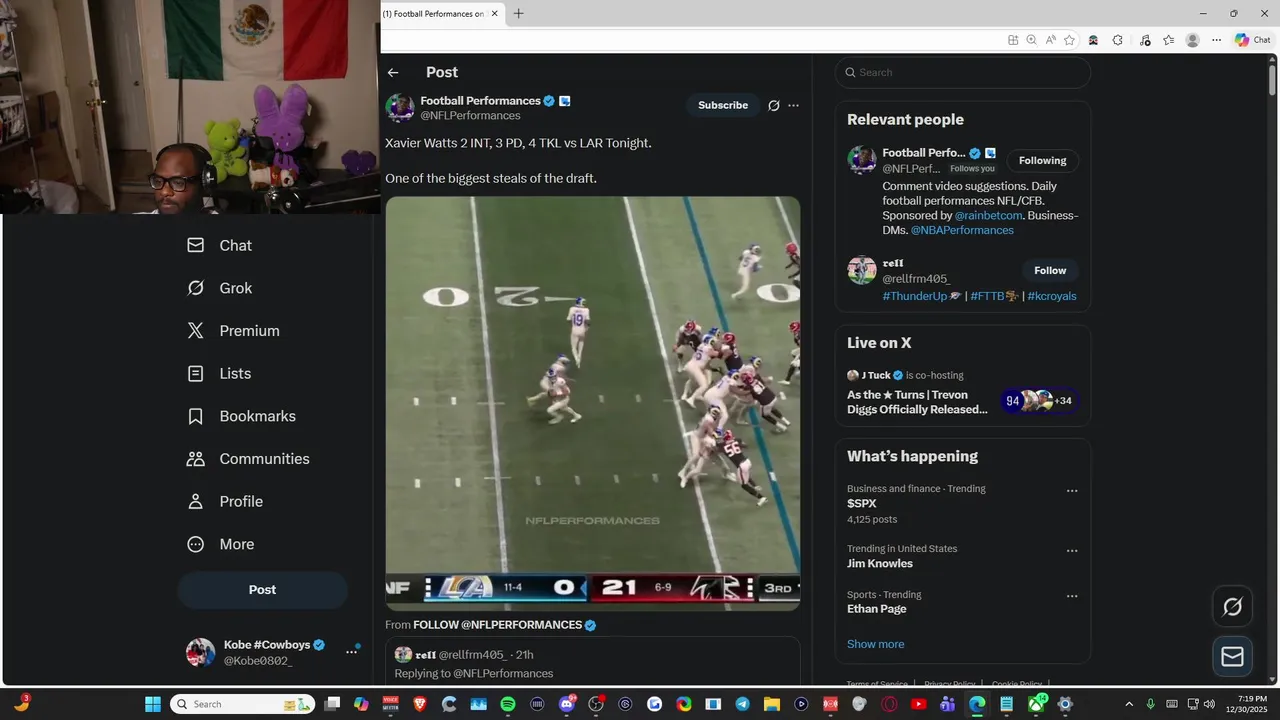Click the #ThunderUp hashtag

[914, 296]
